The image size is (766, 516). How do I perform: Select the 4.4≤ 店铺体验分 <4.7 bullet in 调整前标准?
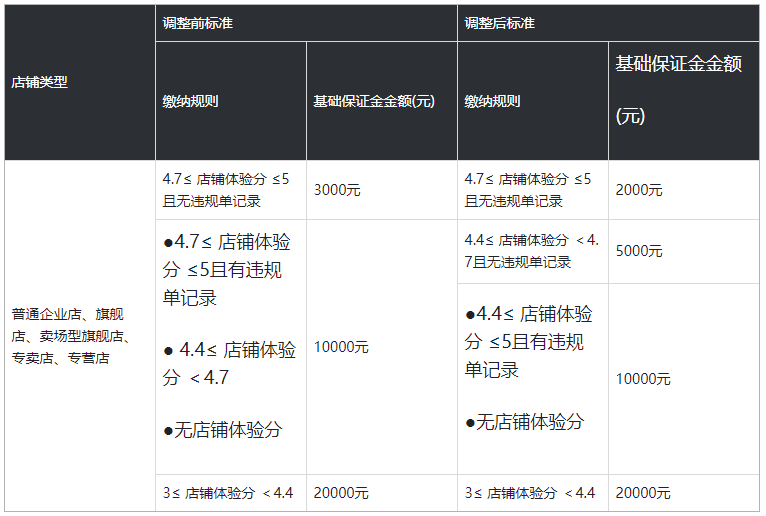(x=230, y=363)
